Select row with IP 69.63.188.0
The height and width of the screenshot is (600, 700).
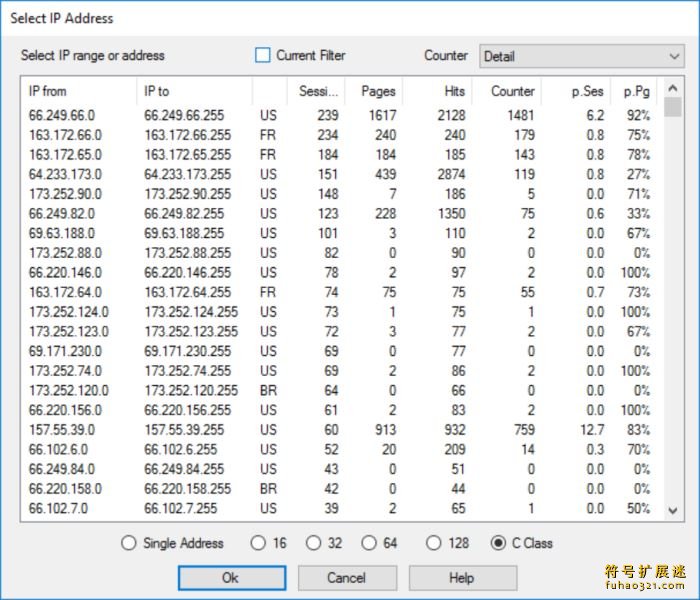pyautogui.click(x=340, y=233)
